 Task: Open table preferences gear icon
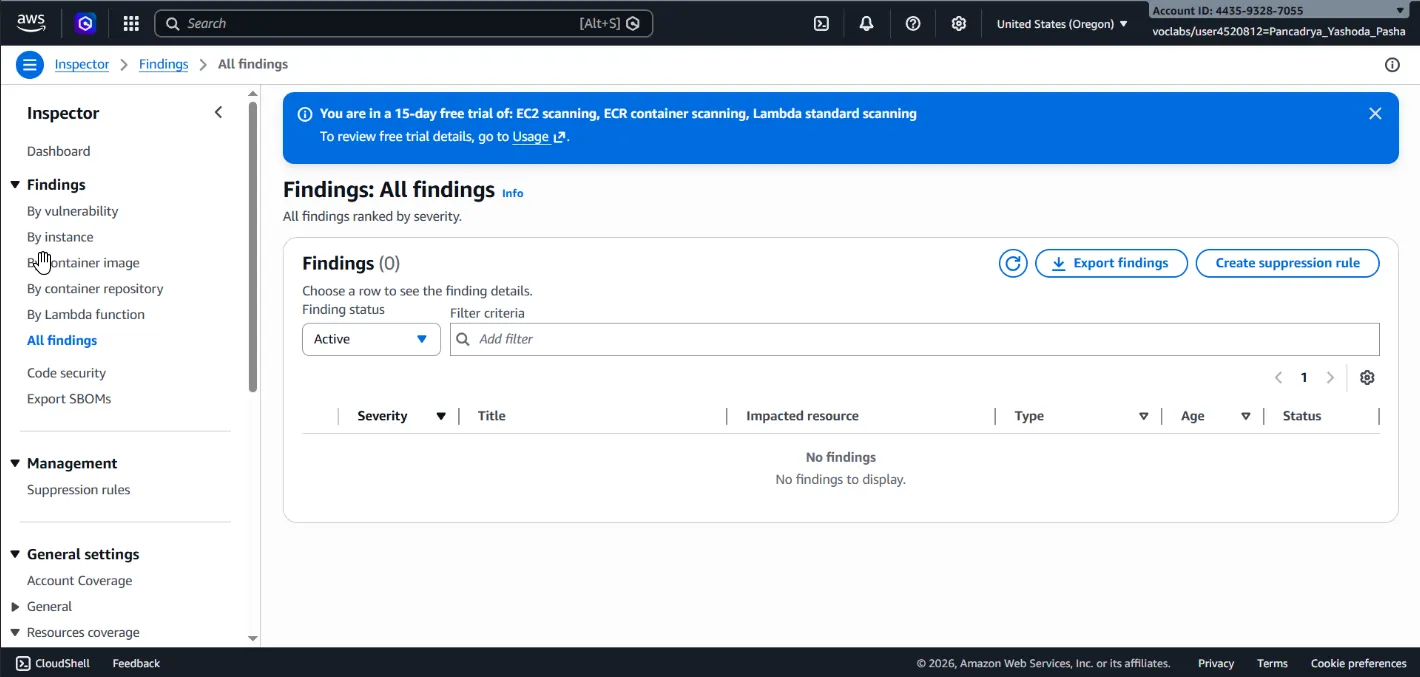[x=1367, y=377]
